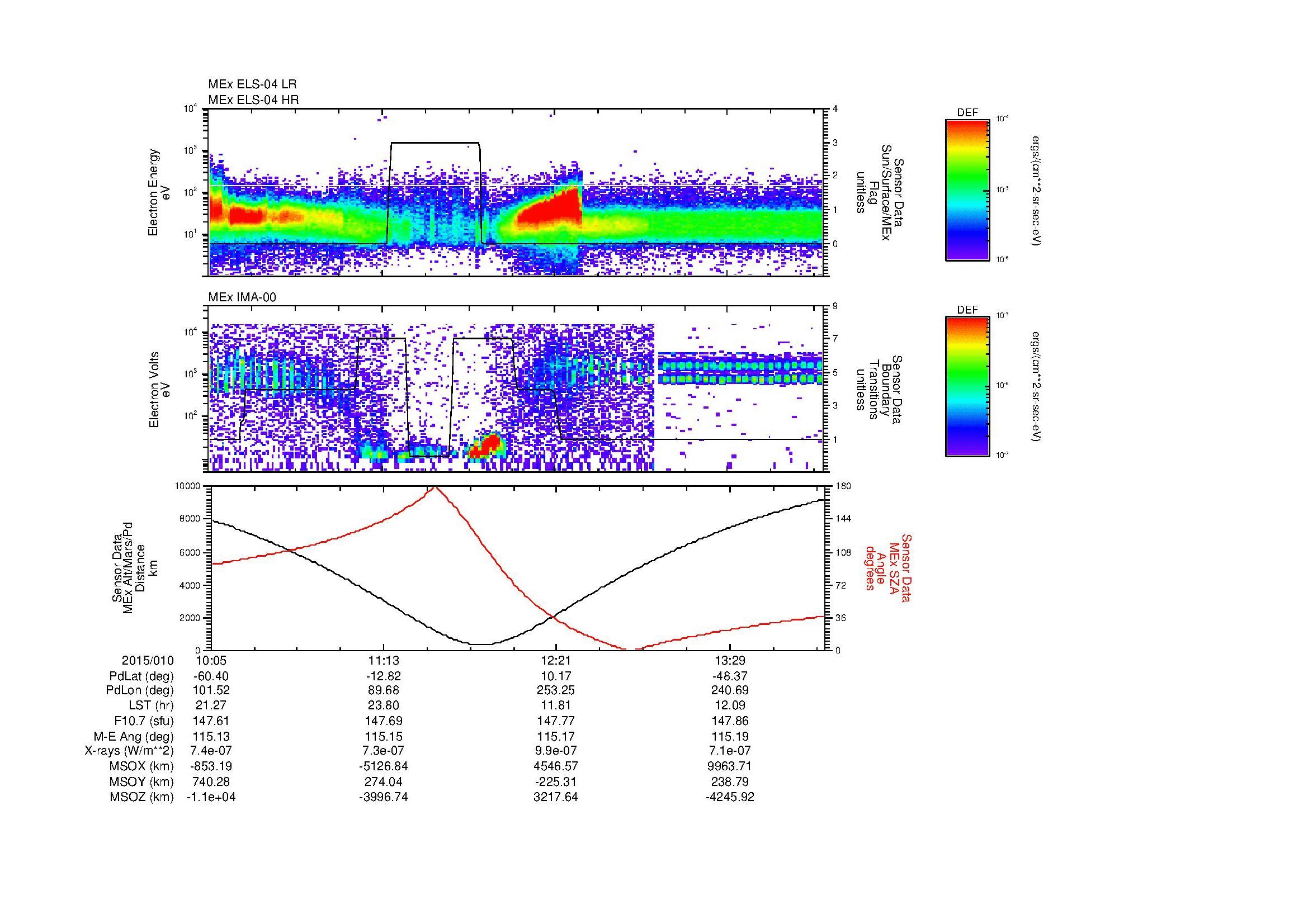Click the MSOY value 238.79
Screen dimensions: 1308x924
[x=730, y=781]
